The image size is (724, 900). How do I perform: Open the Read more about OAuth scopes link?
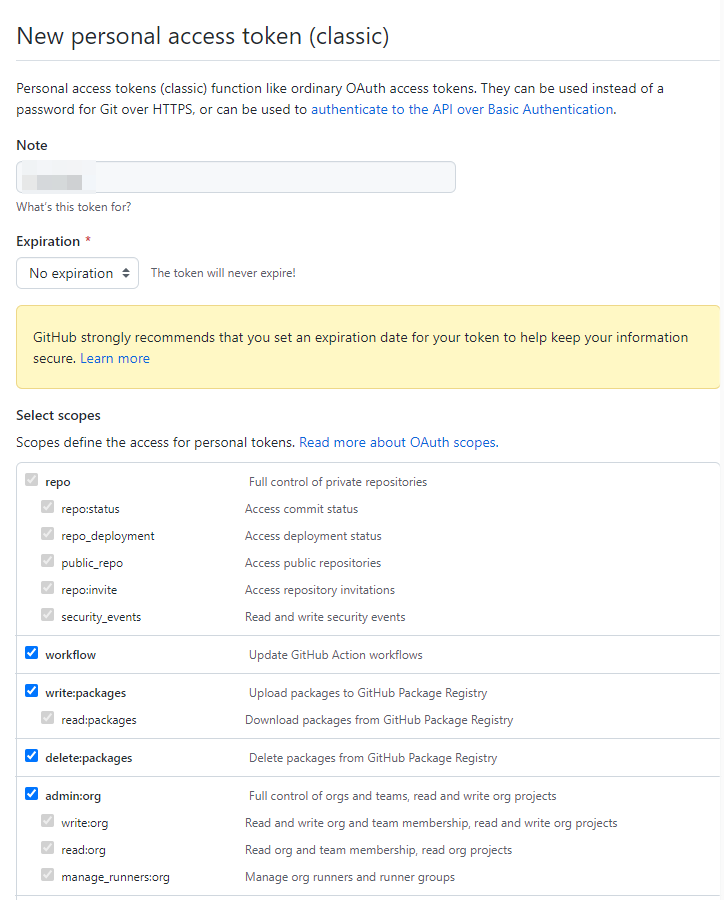pyautogui.click(x=399, y=443)
